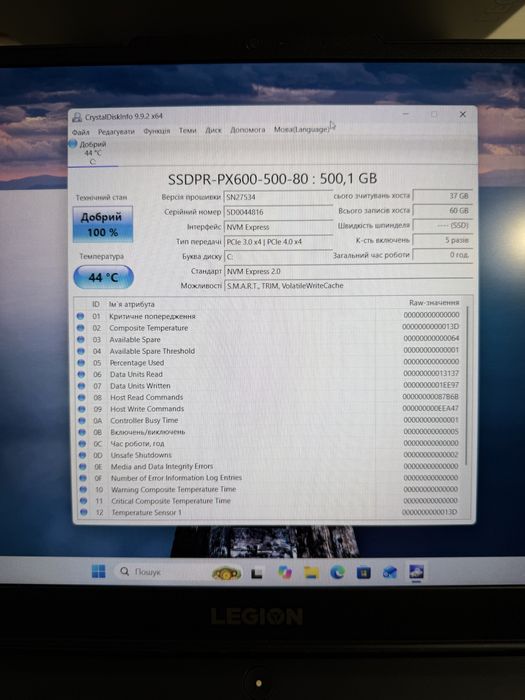525x700 pixels.
Task: Click the ID column header
Action: (x=96, y=304)
